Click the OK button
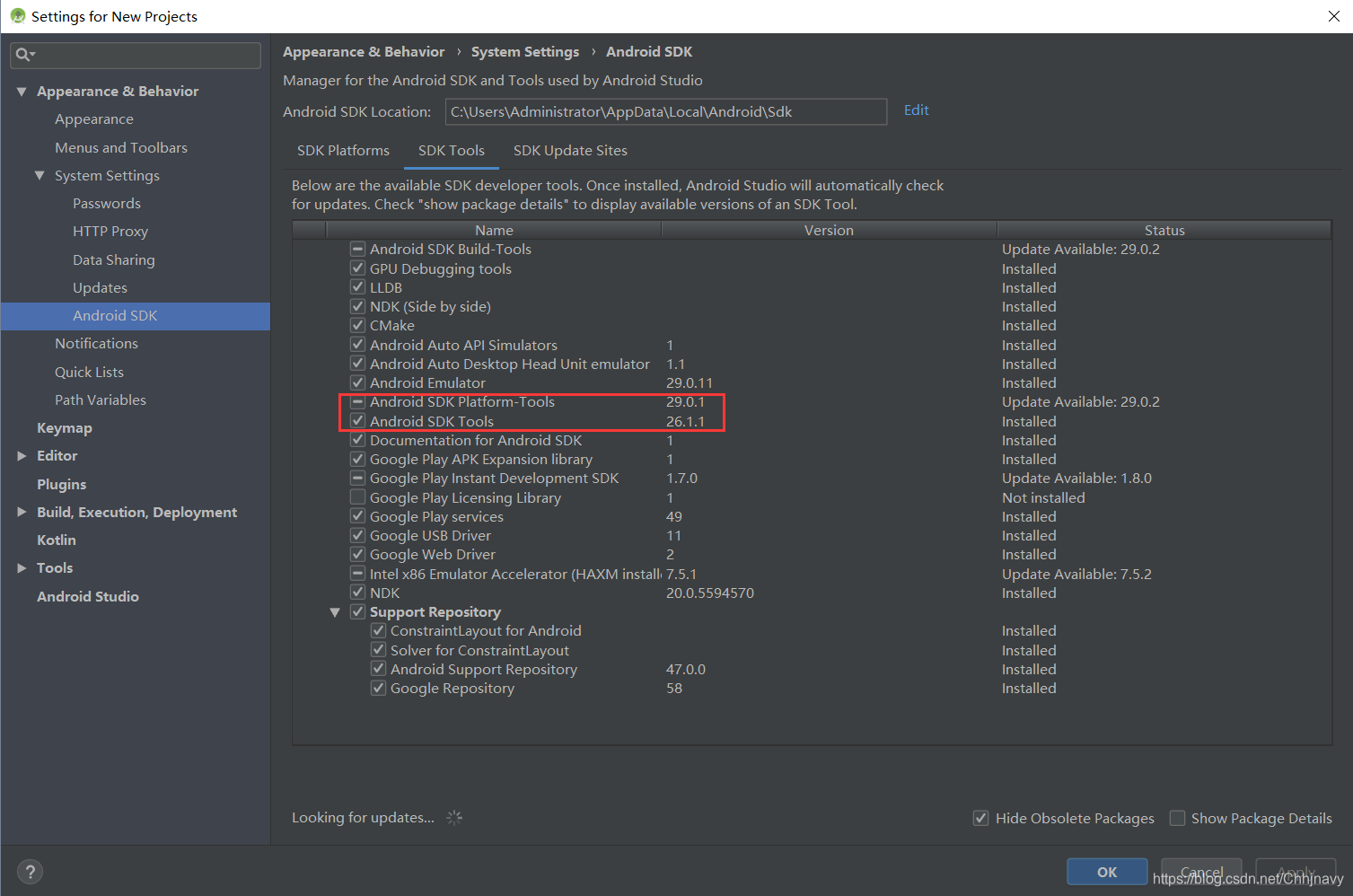1353x896 pixels. [x=1107, y=872]
